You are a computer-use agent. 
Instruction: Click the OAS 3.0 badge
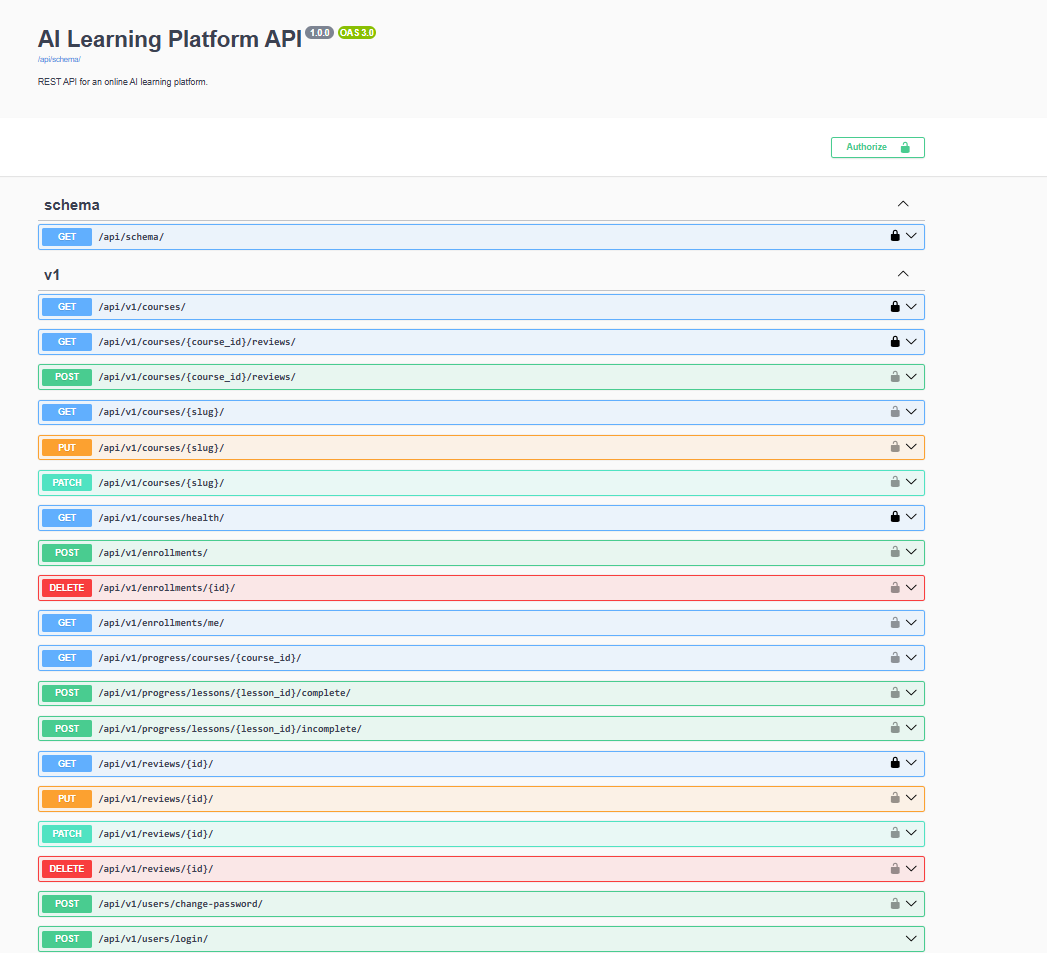tap(357, 33)
